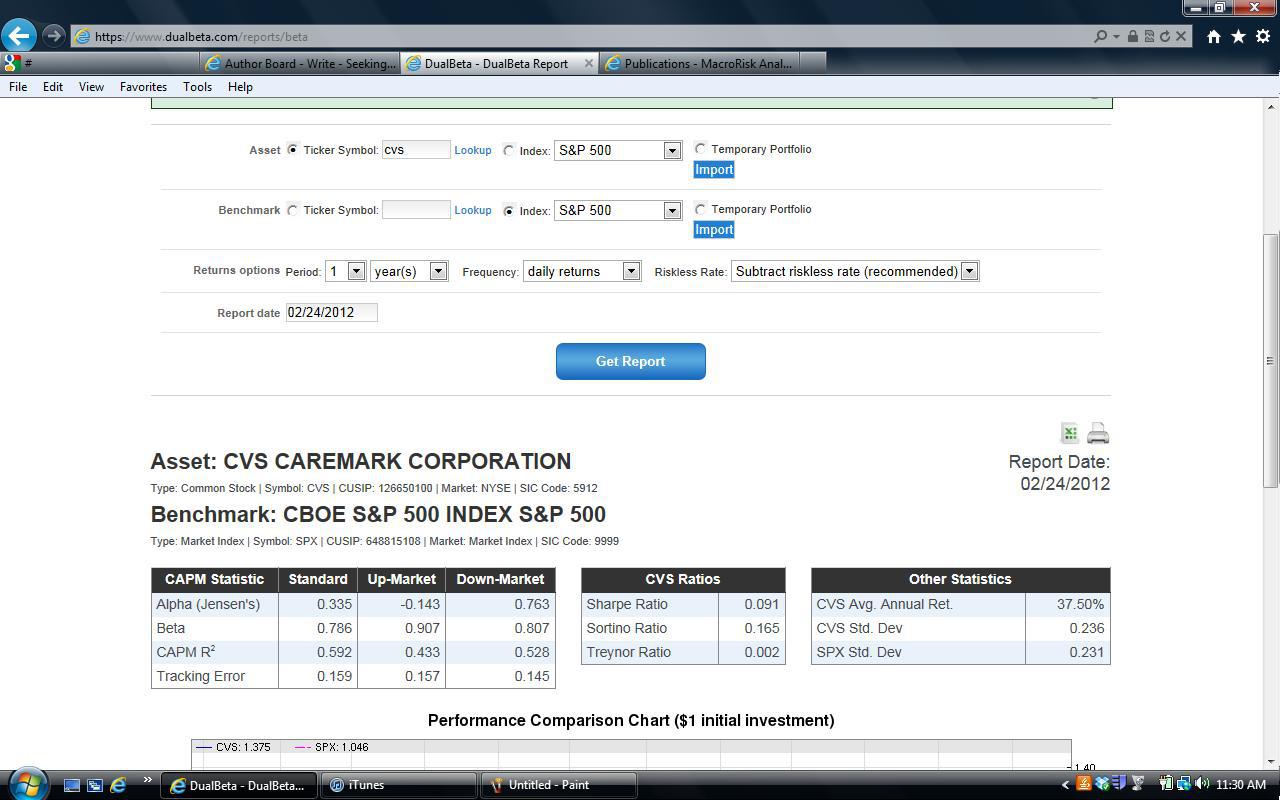Click Switch Between Windows quick launch icon

pos(95,785)
